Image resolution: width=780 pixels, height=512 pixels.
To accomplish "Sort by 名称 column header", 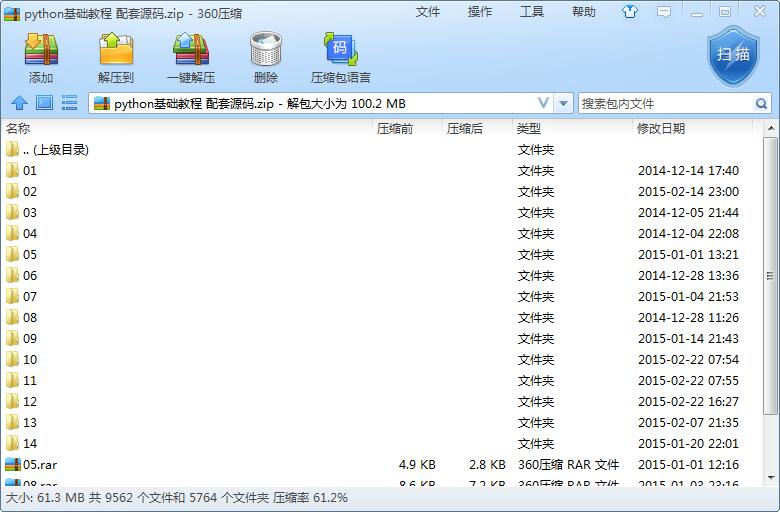I will [18, 128].
